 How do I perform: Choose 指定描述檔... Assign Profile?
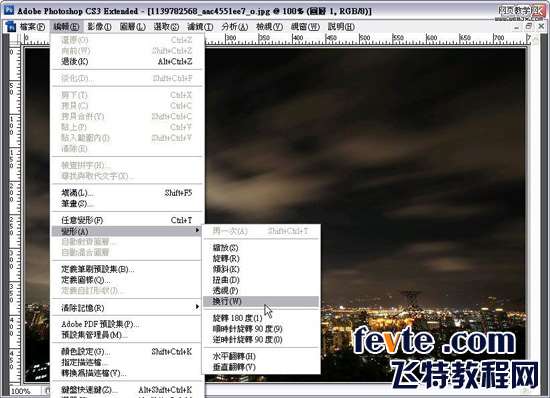(x=127, y=362)
